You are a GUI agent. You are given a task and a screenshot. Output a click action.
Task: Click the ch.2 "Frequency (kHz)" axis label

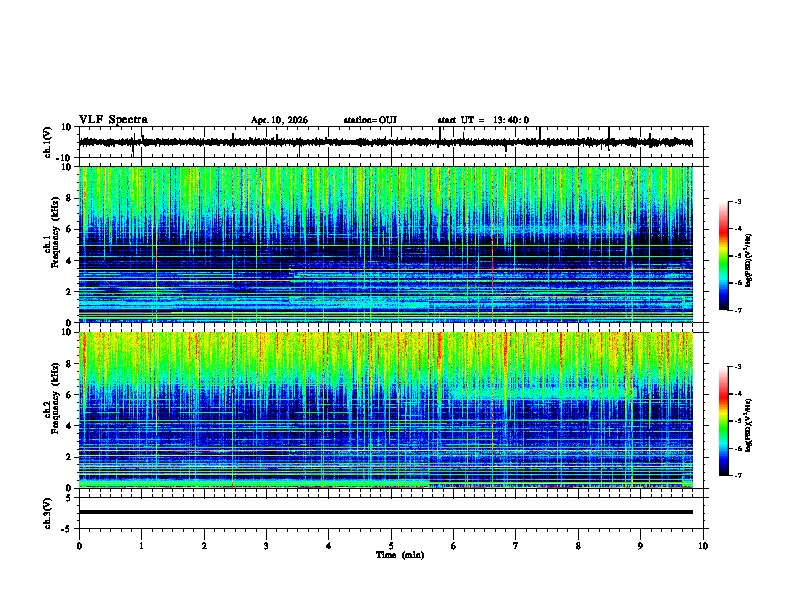(x=55, y=398)
